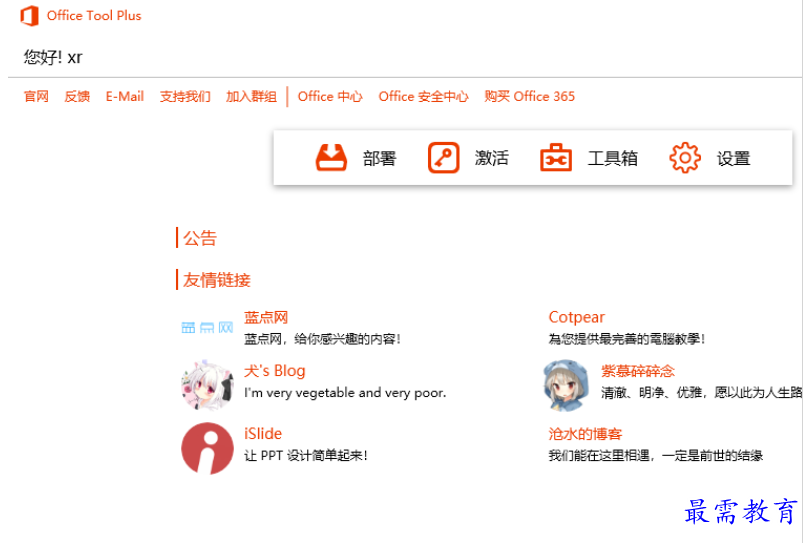
Task: Open the 激活 key icon
Action: click(444, 157)
